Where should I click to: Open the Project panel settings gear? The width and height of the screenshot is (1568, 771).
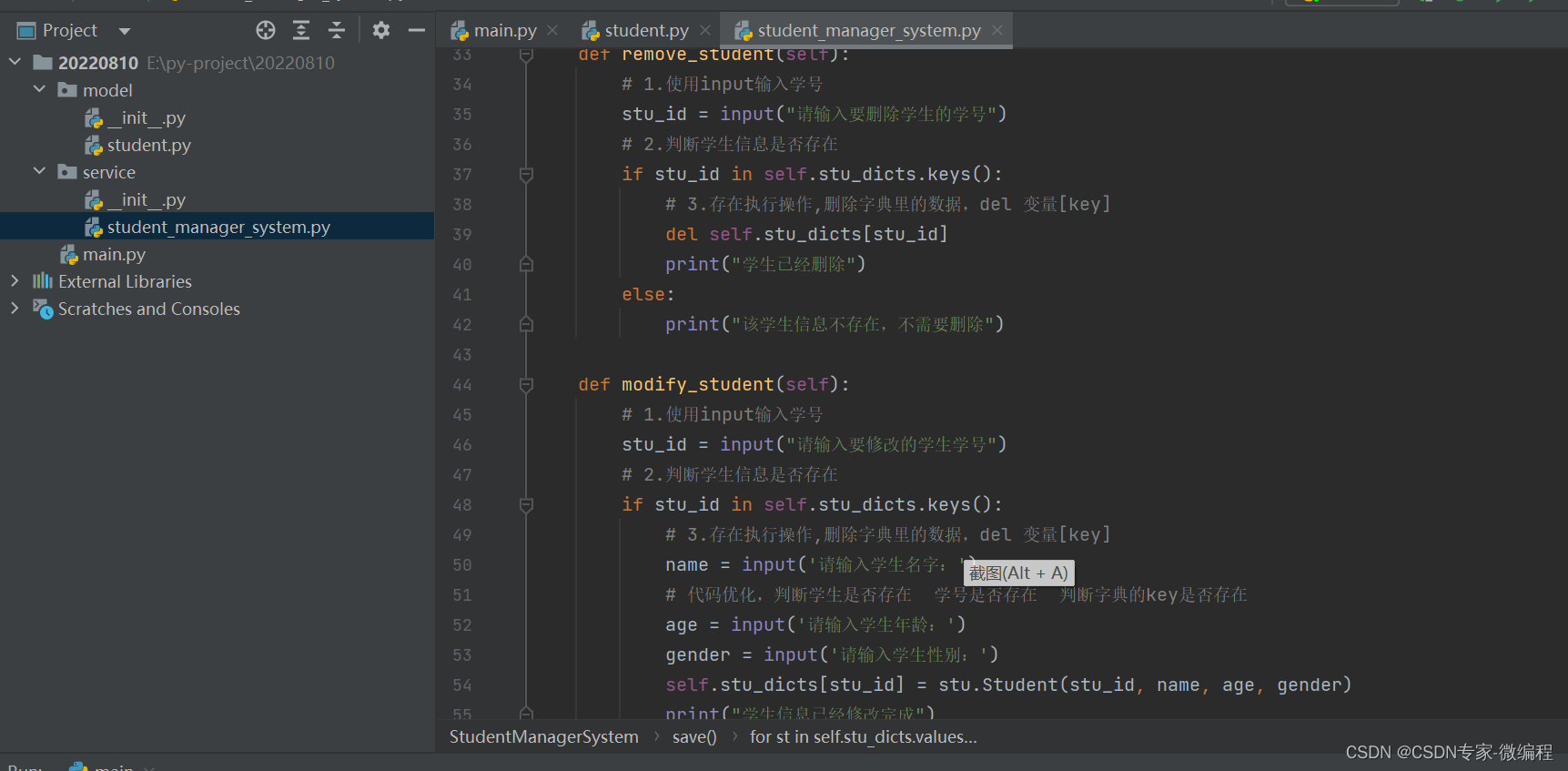point(381,30)
